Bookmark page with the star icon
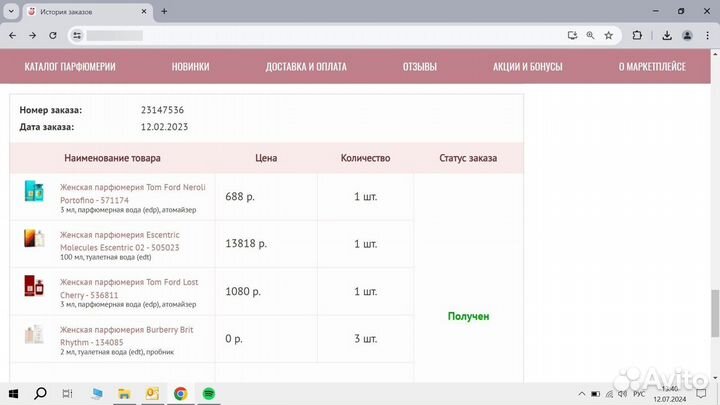The image size is (720, 405). point(608,35)
